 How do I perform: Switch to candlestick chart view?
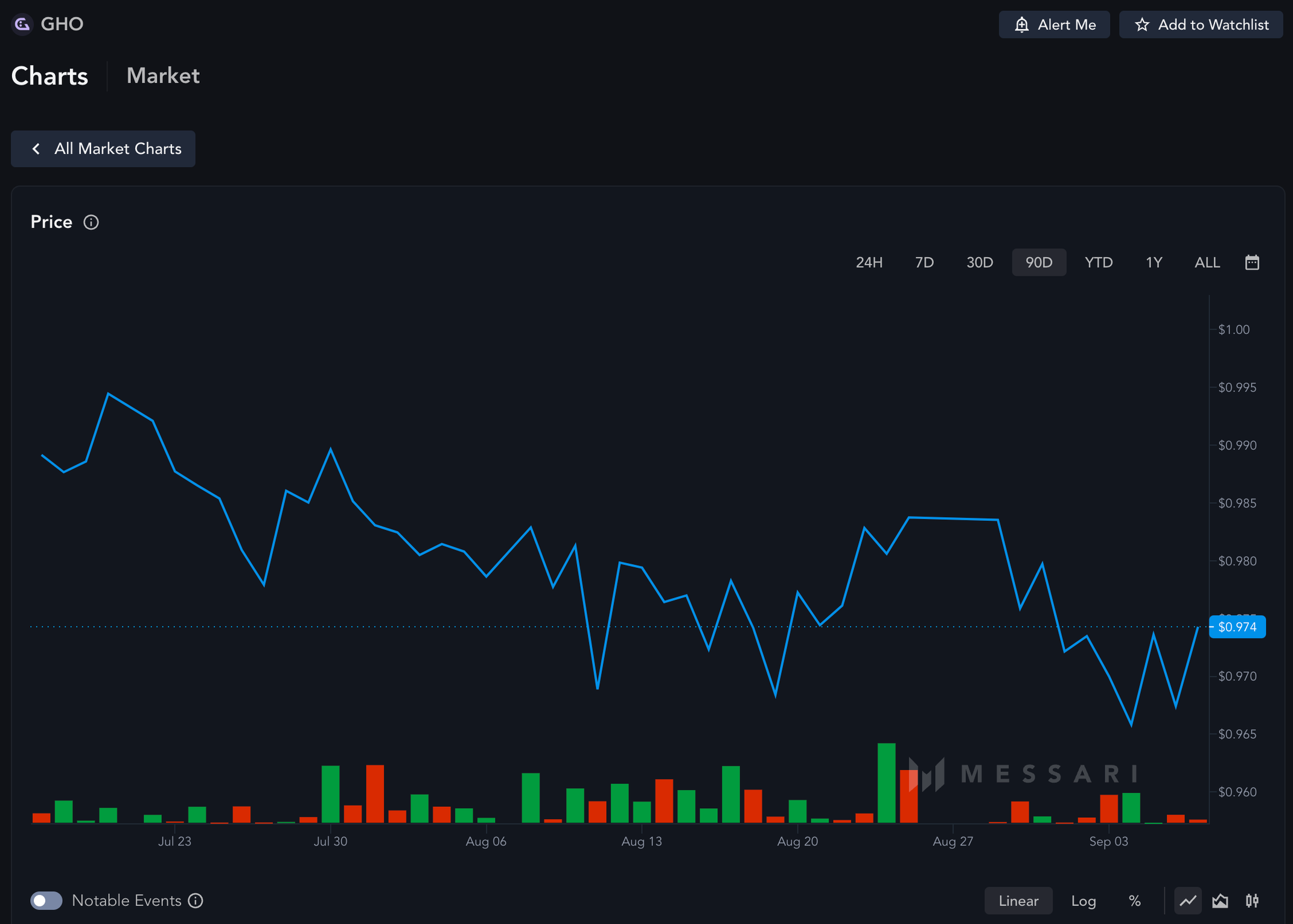click(1252, 900)
